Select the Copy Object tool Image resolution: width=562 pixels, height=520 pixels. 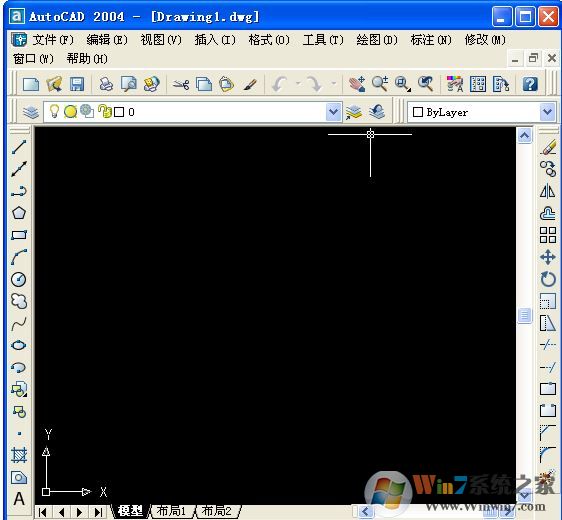pyautogui.click(x=548, y=169)
